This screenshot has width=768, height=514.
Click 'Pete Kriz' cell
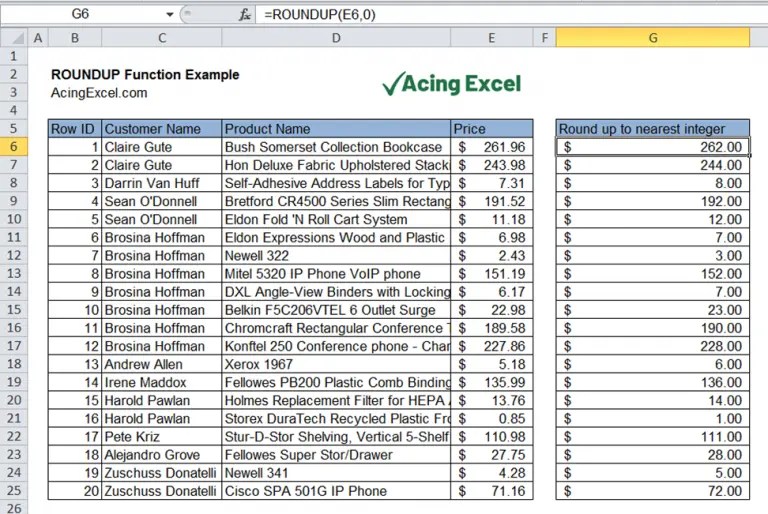pos(162,437)
